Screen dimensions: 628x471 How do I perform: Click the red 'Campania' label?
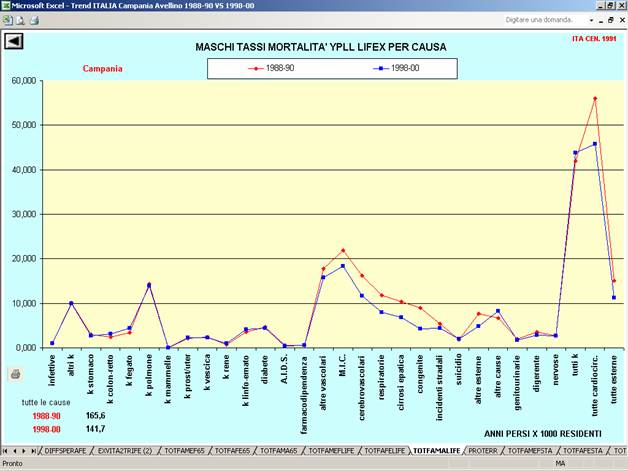tap(103, 68)
